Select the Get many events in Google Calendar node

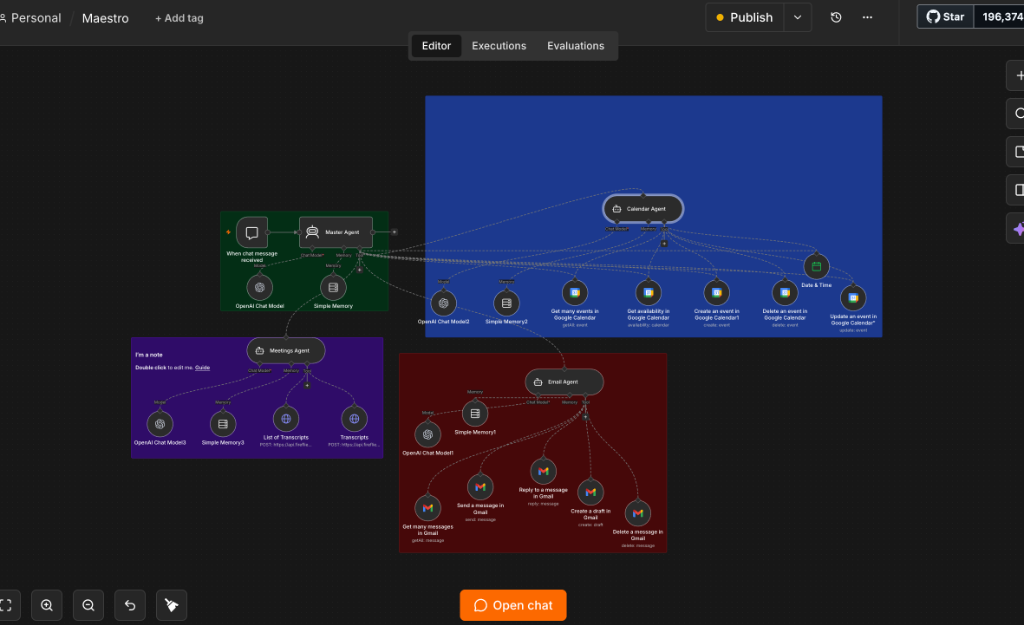coord(575,293)
